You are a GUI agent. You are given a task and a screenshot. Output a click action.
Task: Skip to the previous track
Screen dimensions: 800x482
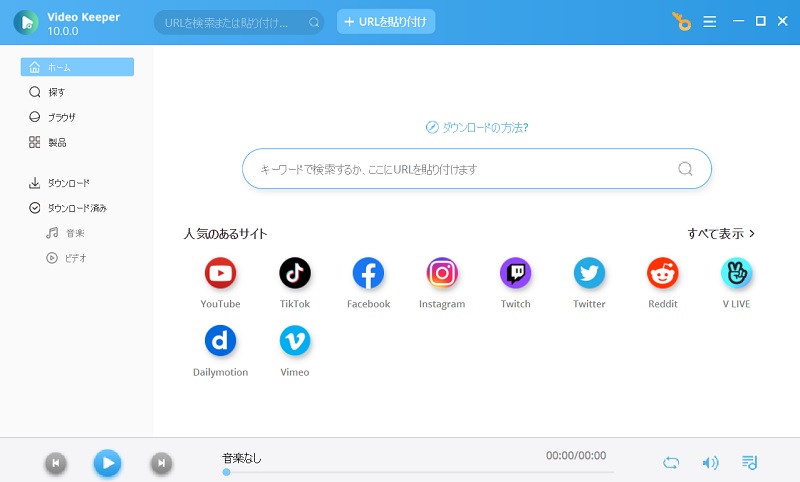coord(56,463)
